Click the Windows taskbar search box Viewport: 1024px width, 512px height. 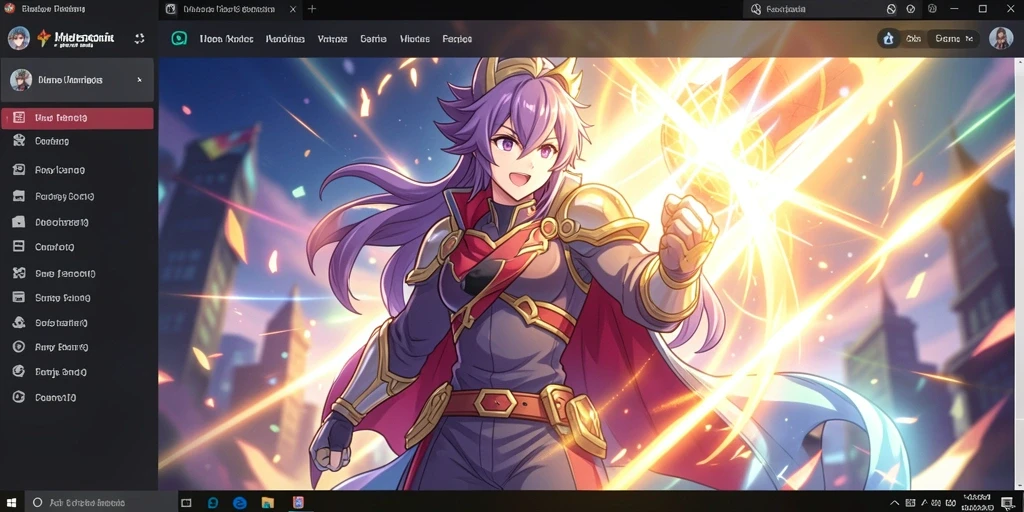(x=101, y=502)
